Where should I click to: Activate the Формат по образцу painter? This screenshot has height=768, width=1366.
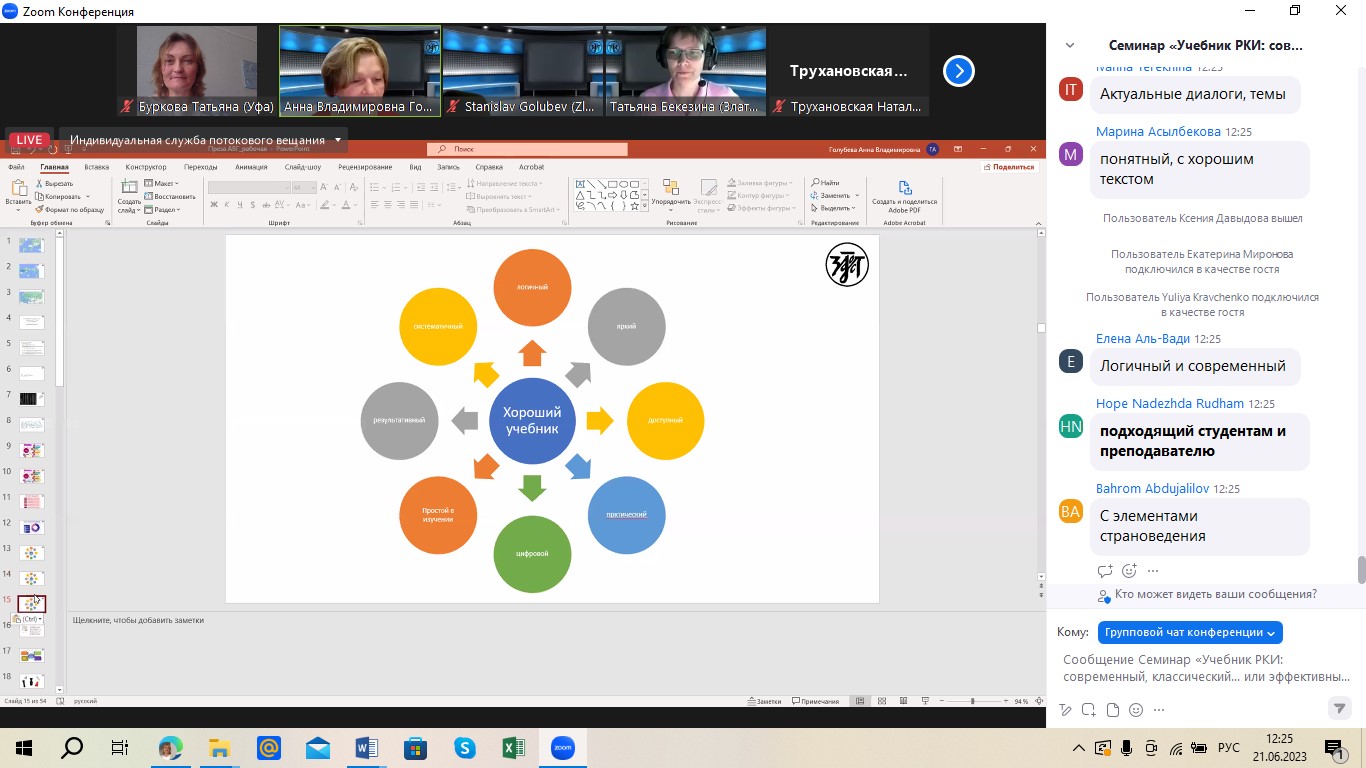pos(70,210)
